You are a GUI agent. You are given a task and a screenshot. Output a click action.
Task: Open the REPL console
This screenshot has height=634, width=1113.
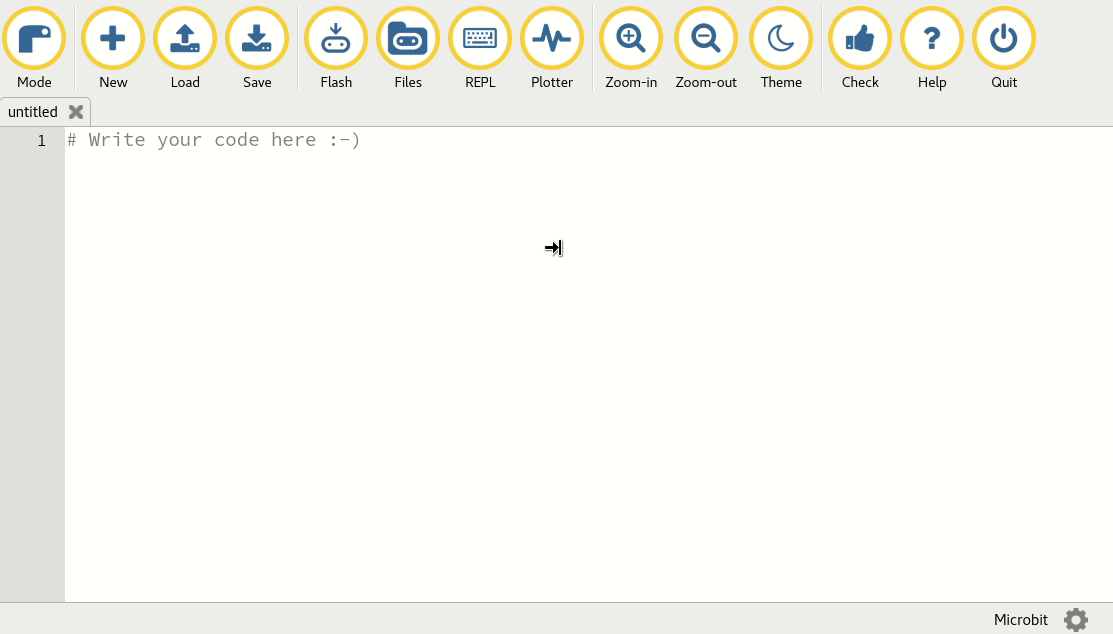click(x=480, y=40)
